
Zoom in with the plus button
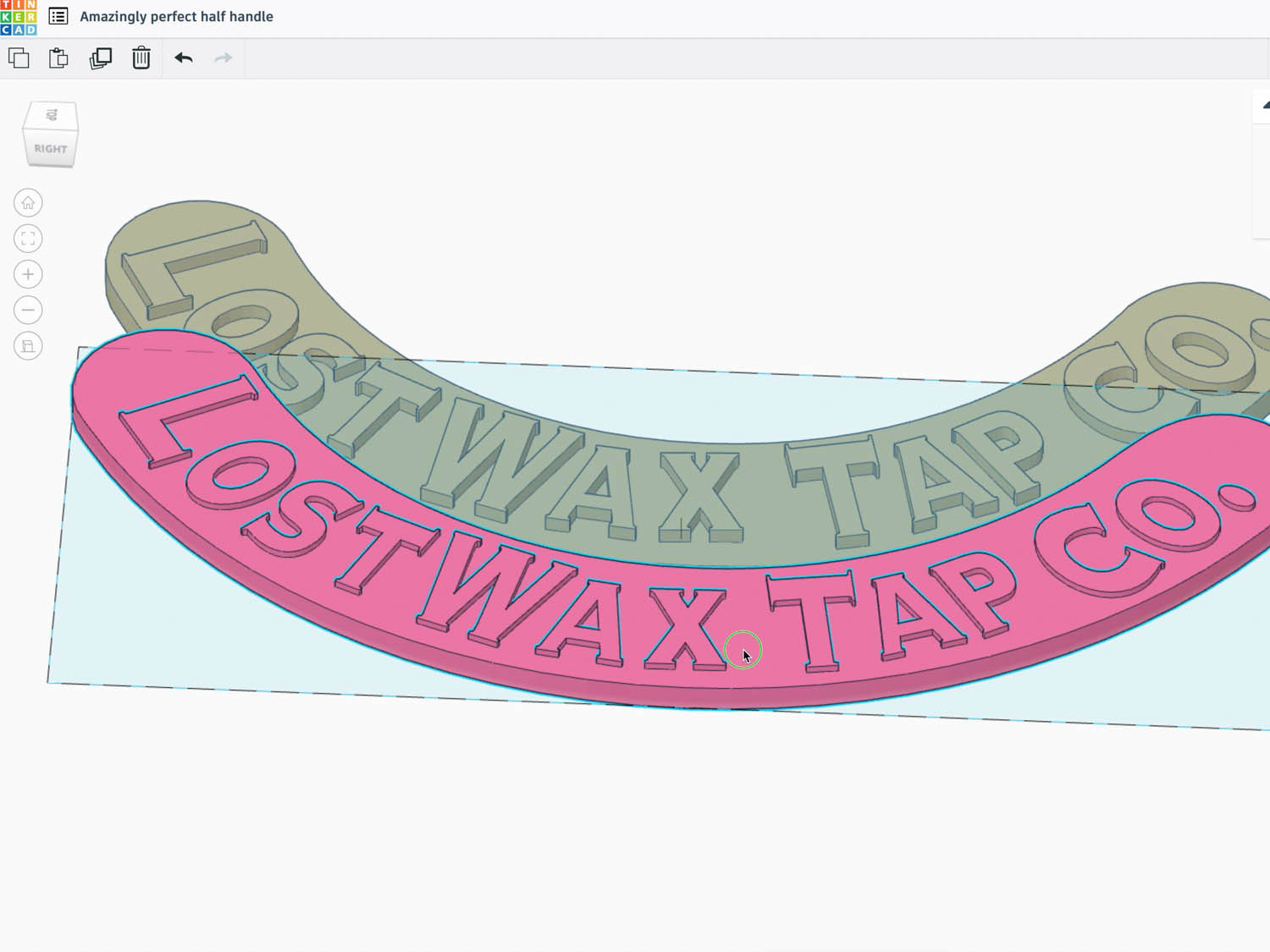click(28, 274)
